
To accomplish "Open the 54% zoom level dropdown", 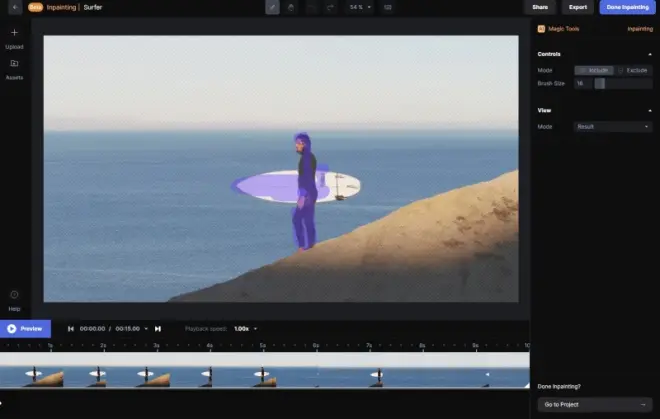I will coord(359,7).
